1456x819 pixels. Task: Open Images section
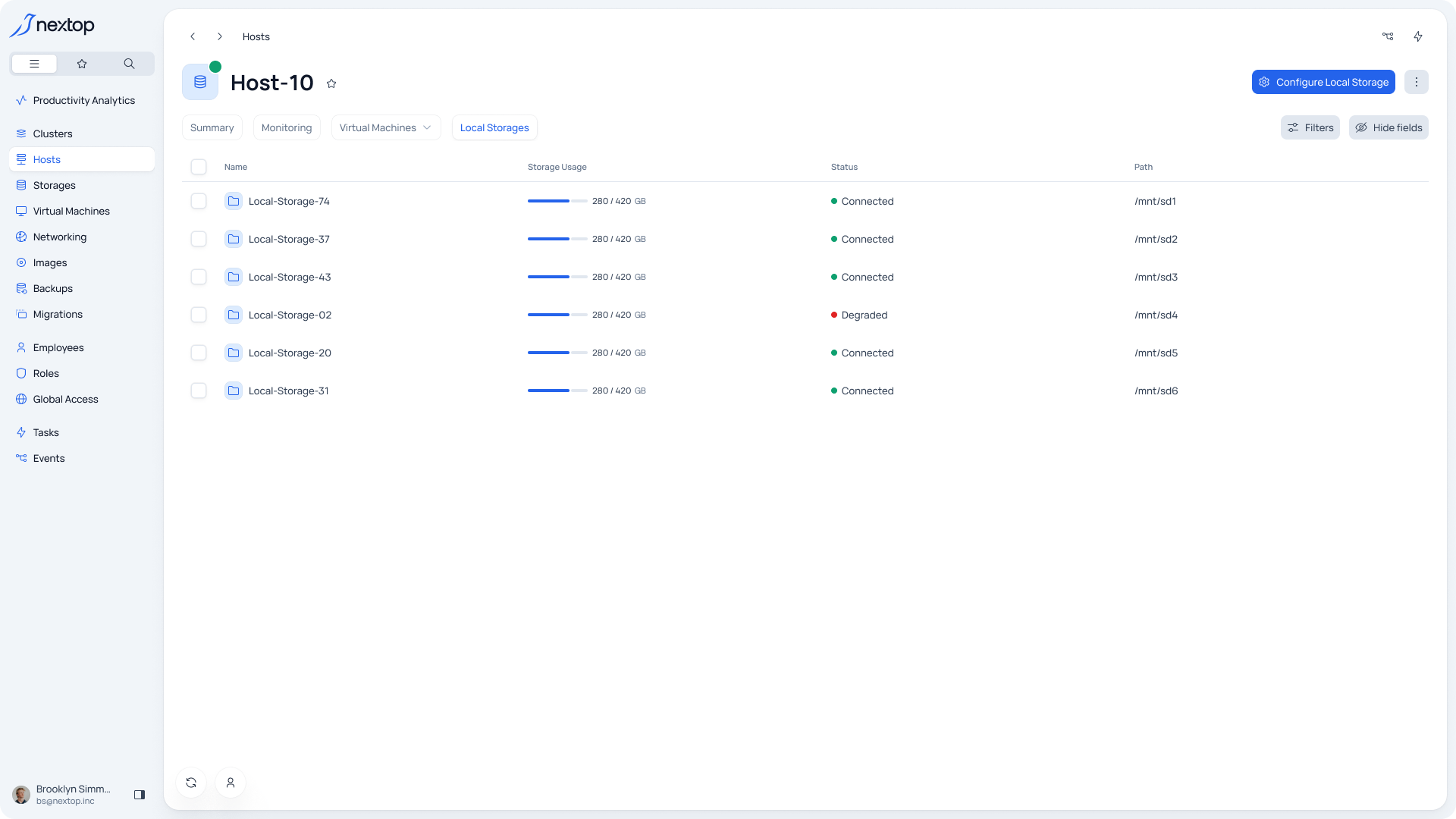tap(82, 262)
